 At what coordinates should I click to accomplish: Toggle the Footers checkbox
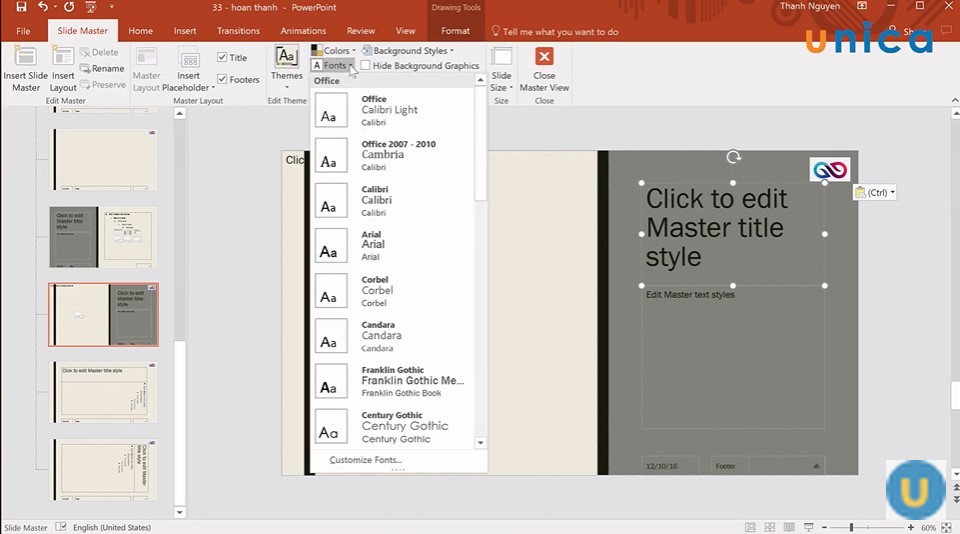point(223,79)
